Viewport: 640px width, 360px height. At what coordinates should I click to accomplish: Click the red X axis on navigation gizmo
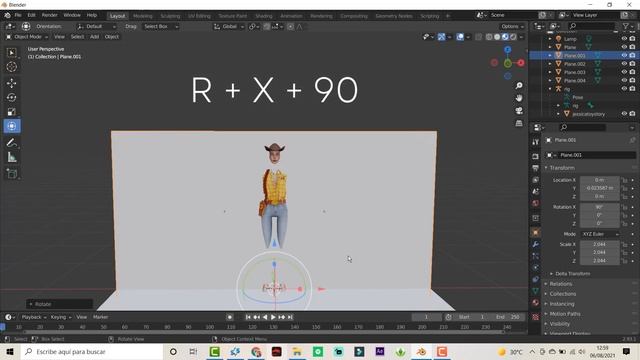[521, 63]
